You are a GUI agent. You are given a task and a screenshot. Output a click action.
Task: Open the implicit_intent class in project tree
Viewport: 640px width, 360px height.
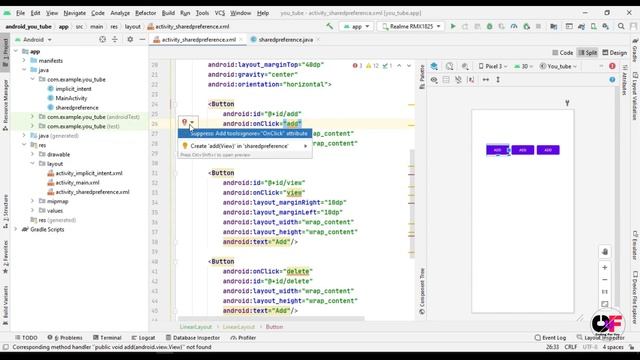(73, 89)
